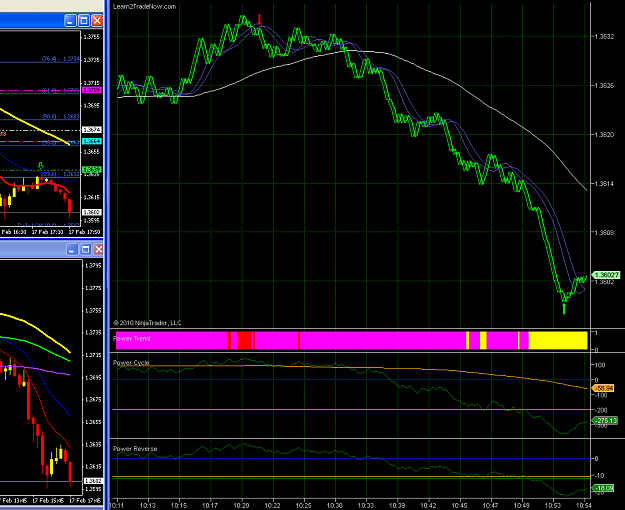The width and height of the screenshot is (625, 510).
Task: Click the 10:53 time axis label
Action: click(x=553, y=506)
